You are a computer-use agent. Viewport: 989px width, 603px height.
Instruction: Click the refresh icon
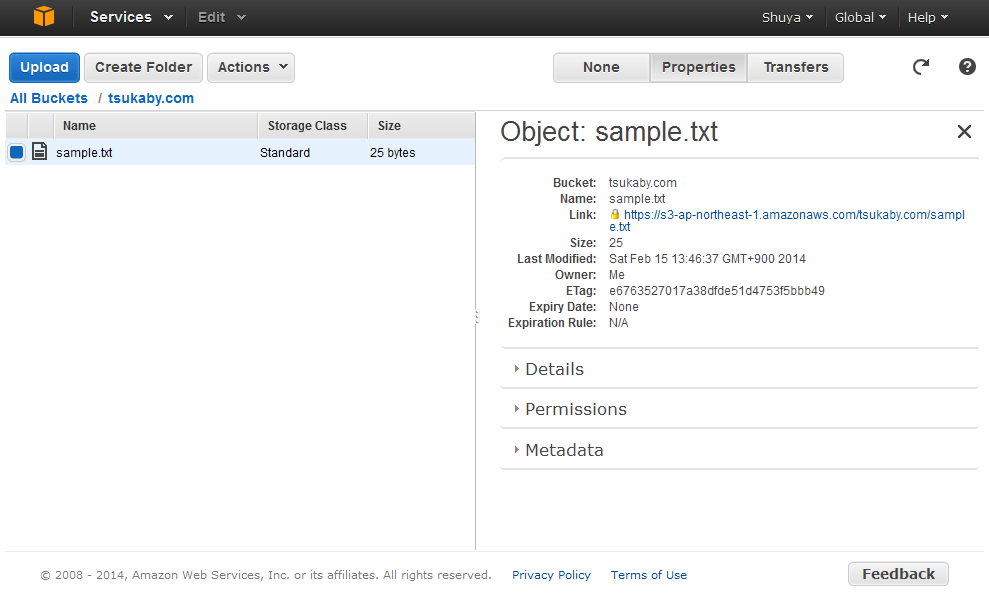921,67
